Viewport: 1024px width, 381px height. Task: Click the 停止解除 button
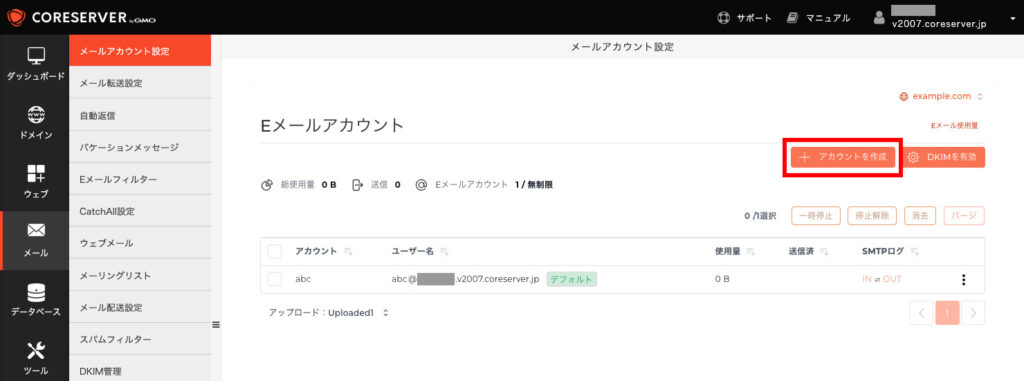(x=872, y=216)
